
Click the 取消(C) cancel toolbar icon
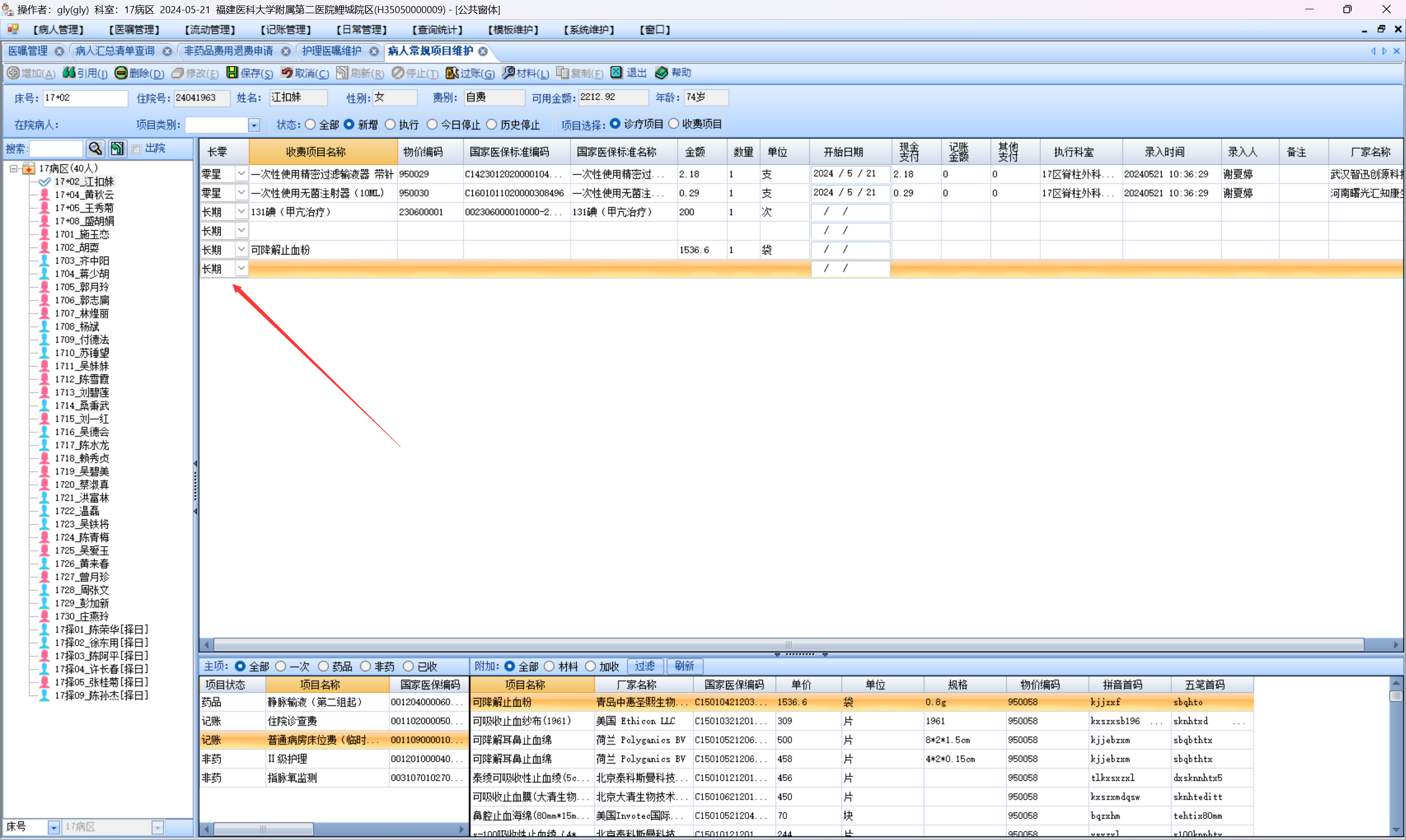(287, 72)
